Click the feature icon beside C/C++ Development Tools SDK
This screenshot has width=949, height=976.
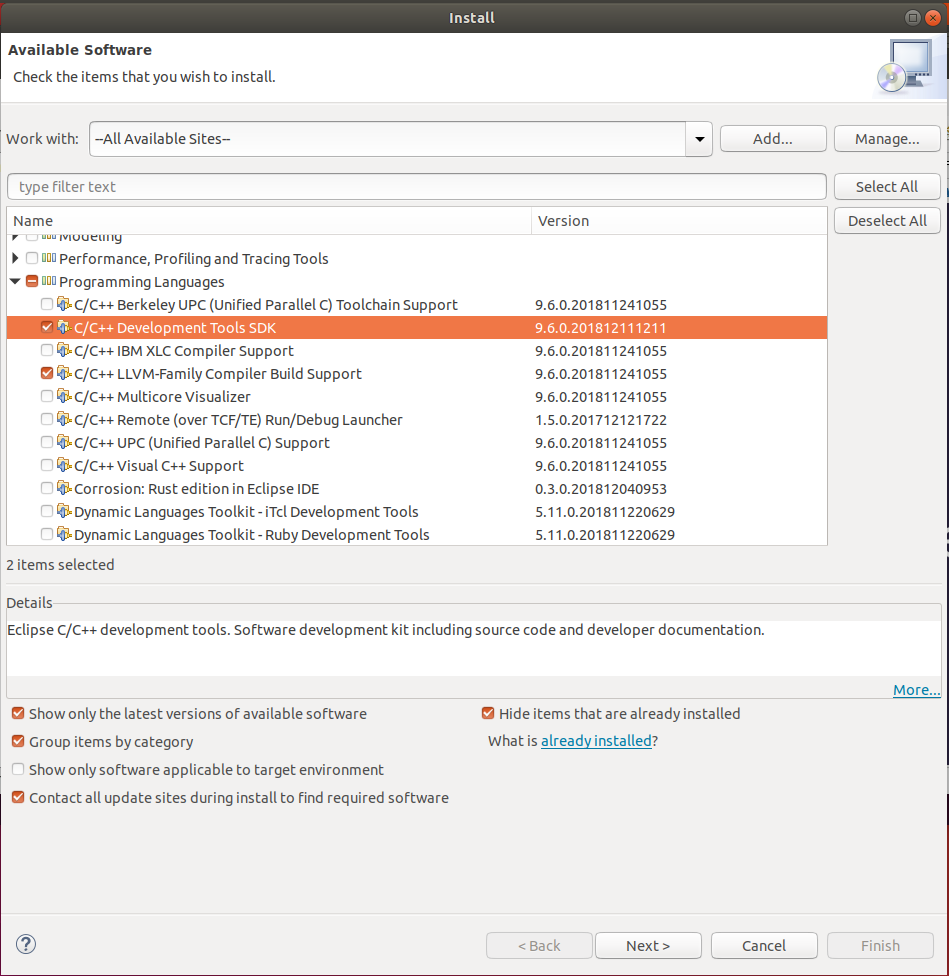click(63, 327)
